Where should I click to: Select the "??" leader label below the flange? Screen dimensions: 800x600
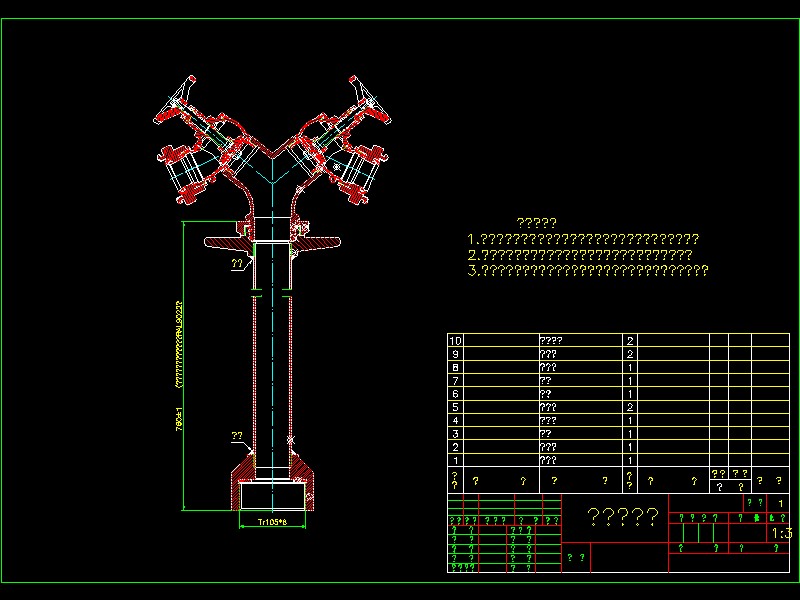coord(237,263)
